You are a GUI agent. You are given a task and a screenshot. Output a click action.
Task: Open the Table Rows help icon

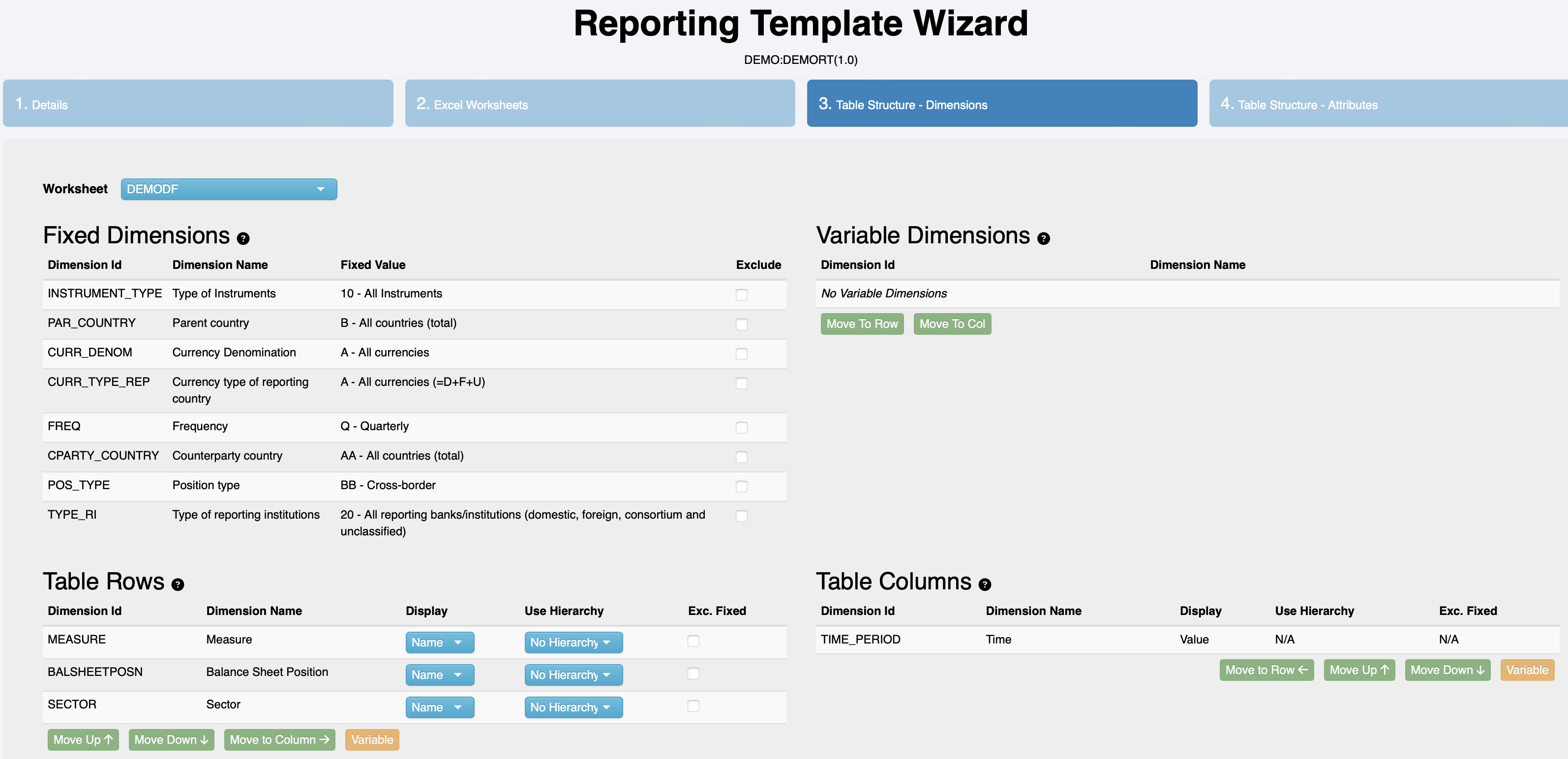click(177, 584)
